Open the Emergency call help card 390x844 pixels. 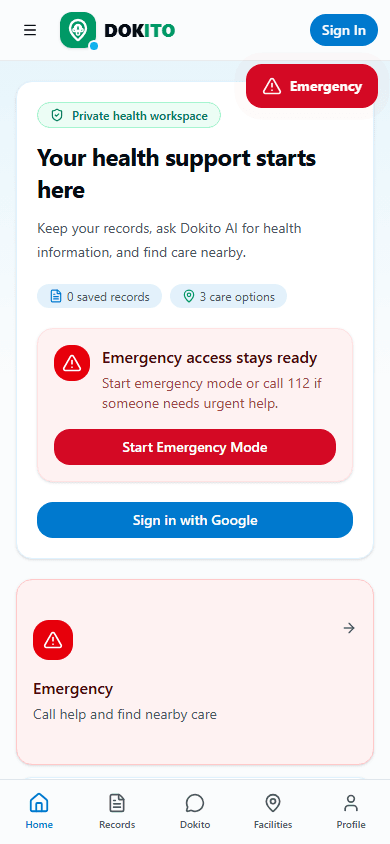pyautogui.click(x=195, y=672)
